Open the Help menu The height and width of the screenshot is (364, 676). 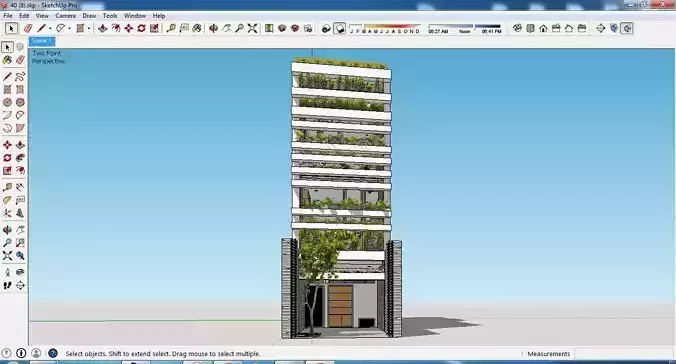pos(159,16)
